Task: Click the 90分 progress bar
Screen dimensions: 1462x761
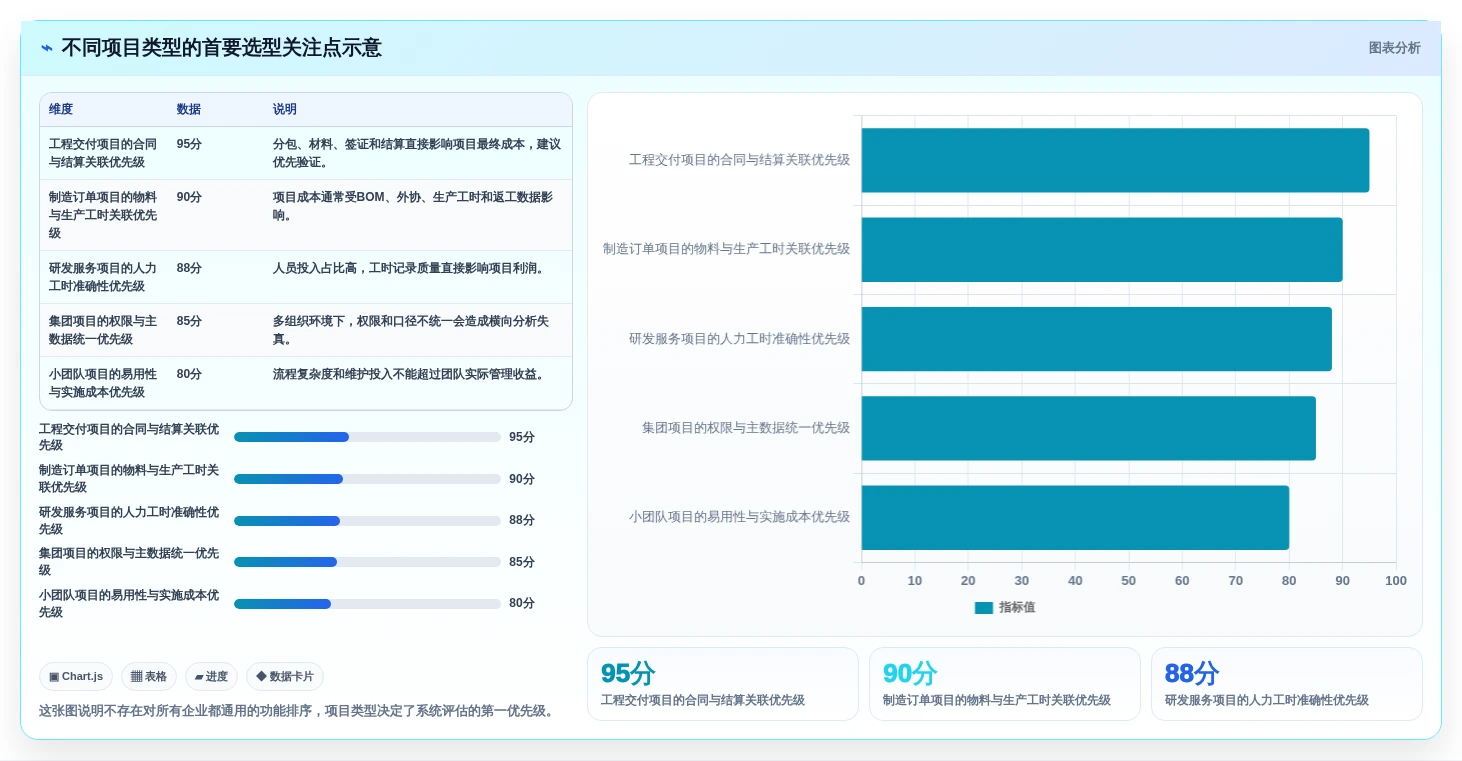Action: point(367,479)
